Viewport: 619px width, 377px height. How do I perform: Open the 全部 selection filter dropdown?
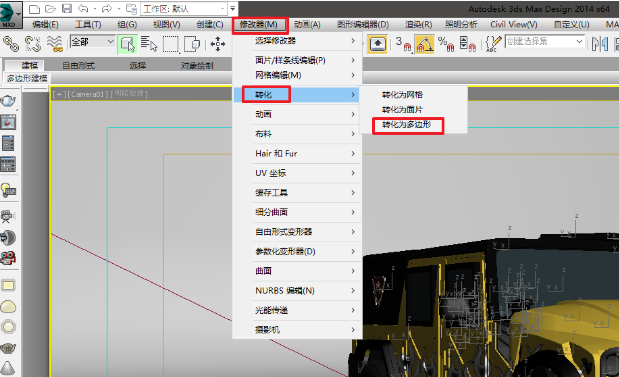92,41
